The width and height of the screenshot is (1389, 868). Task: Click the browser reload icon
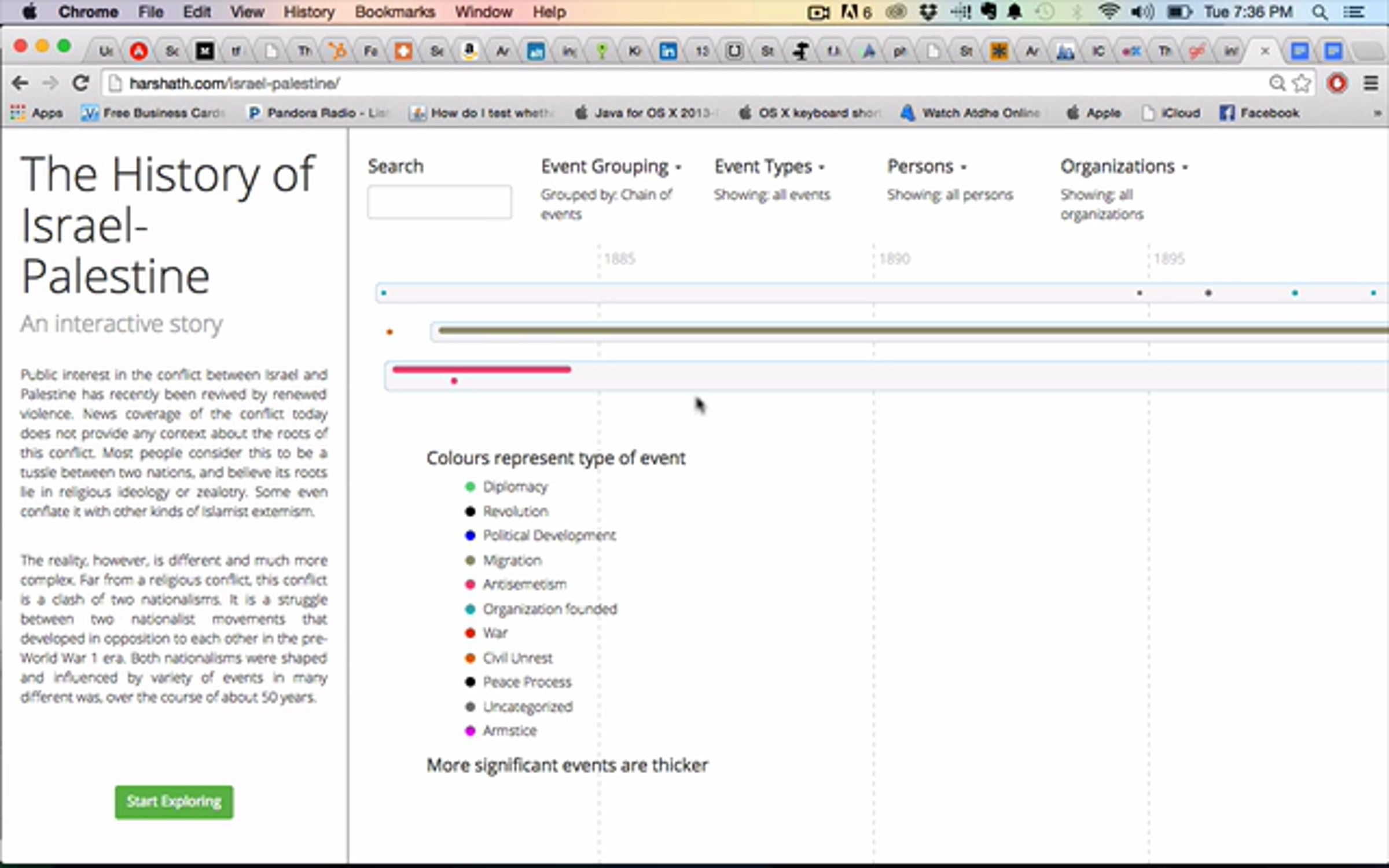[80, 83]
